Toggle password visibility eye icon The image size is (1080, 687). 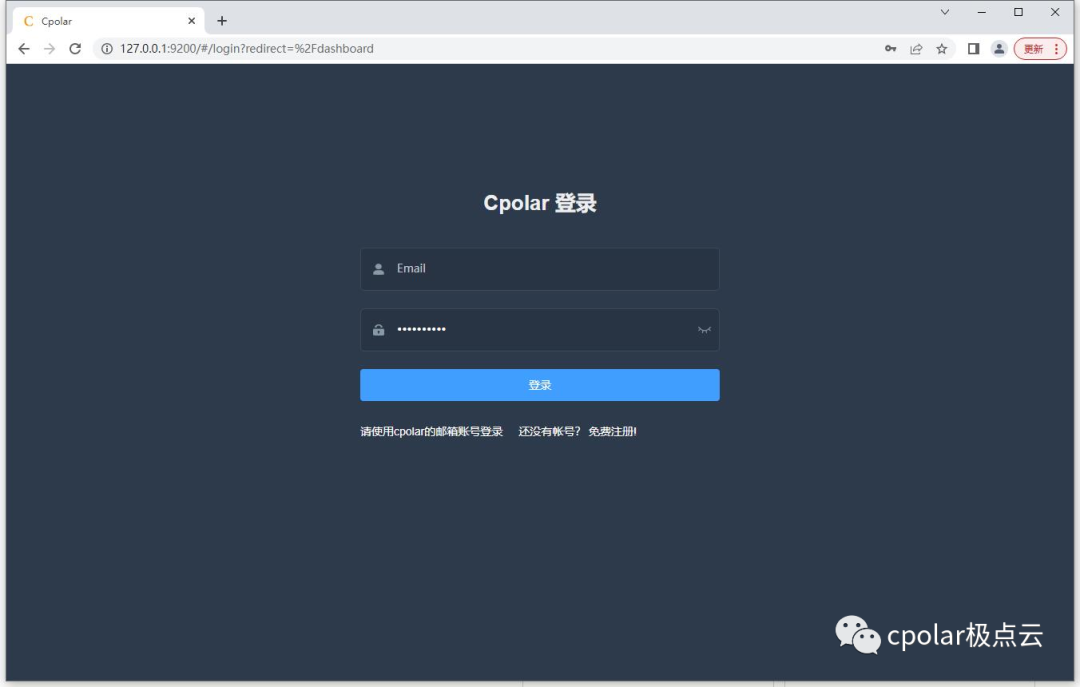click(704, 329)
